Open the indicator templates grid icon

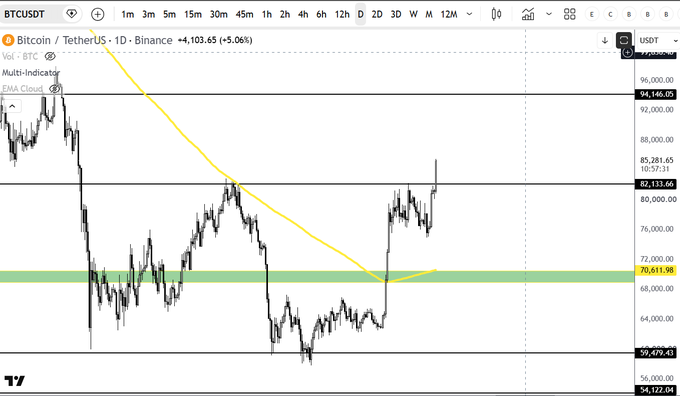(x=569, y=14)
